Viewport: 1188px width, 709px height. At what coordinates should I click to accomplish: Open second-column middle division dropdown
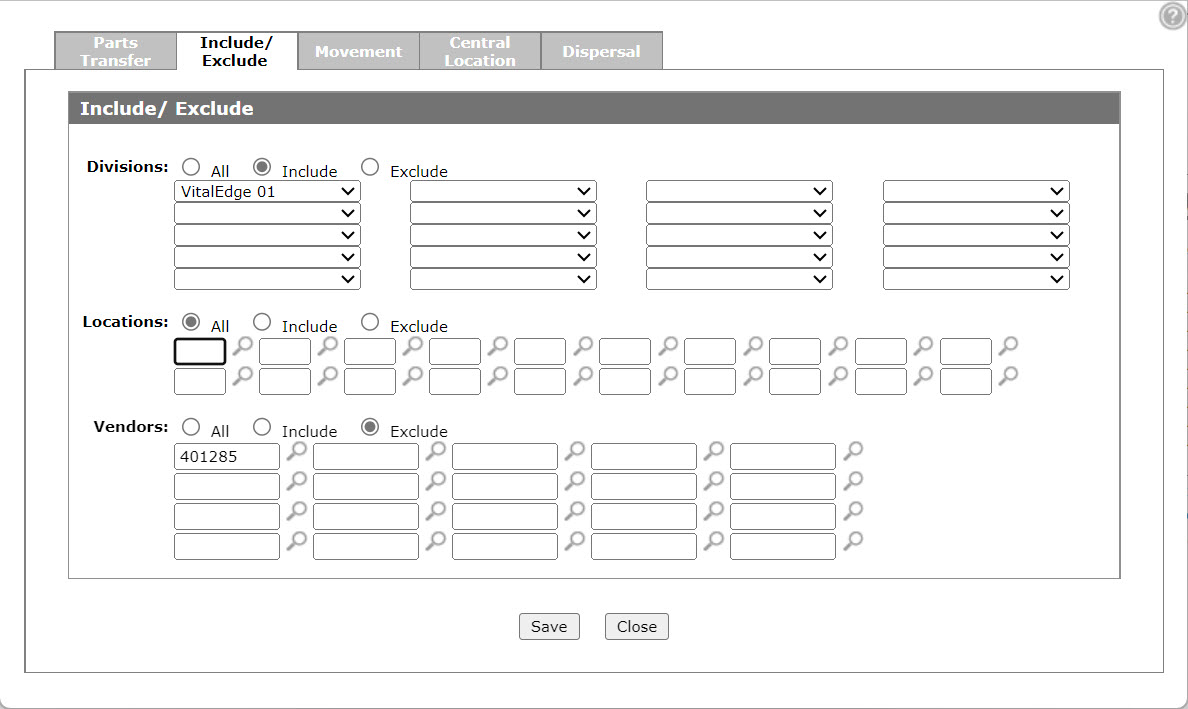(x=503, y=235)
